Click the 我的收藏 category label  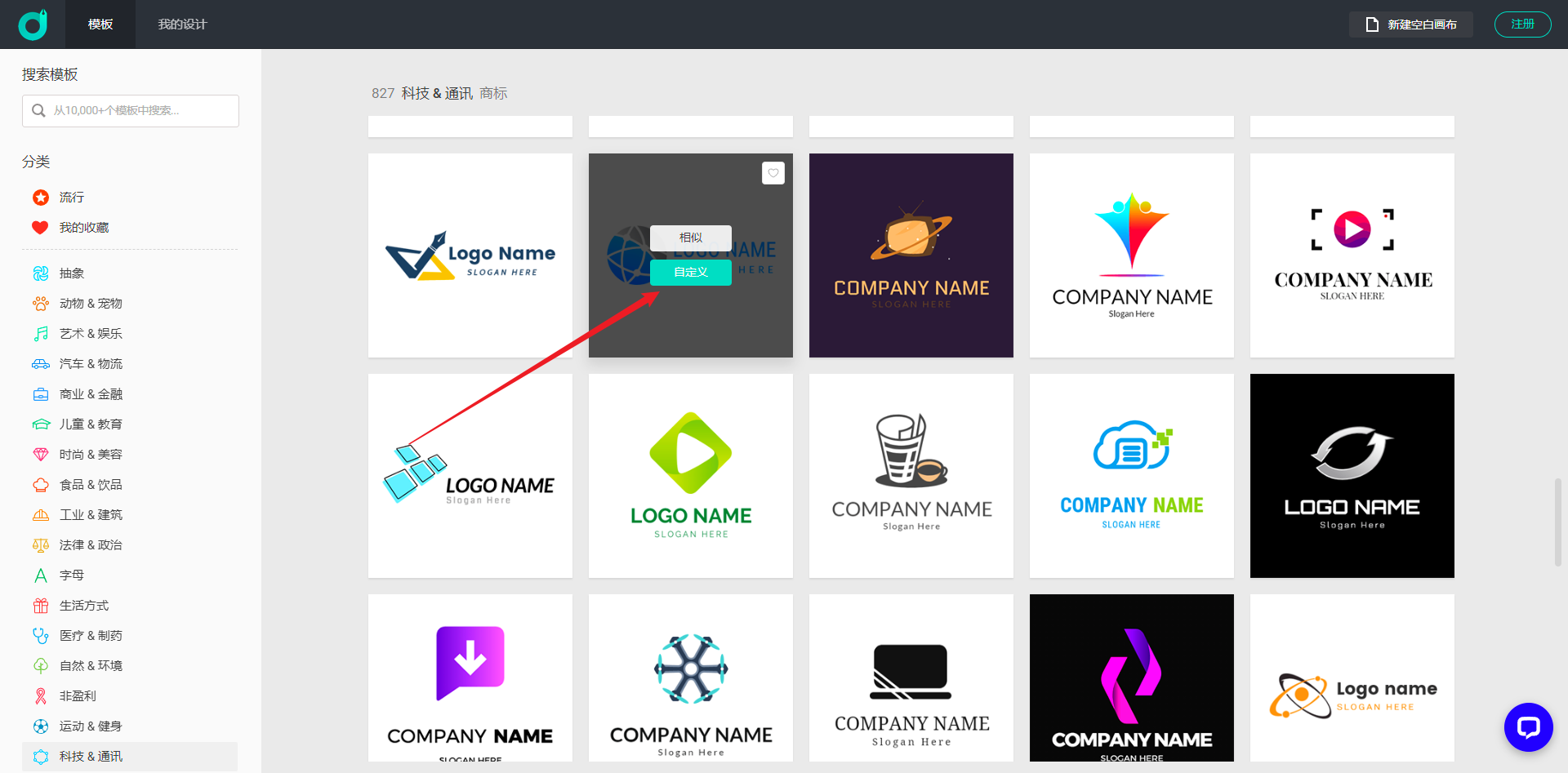tap(84, 228)
